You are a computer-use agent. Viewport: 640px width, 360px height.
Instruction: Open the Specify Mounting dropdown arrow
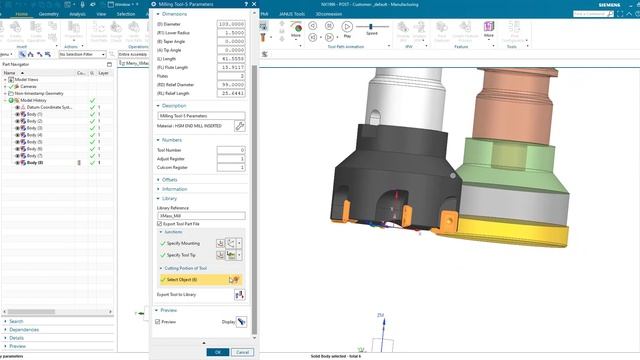[239, 243]
